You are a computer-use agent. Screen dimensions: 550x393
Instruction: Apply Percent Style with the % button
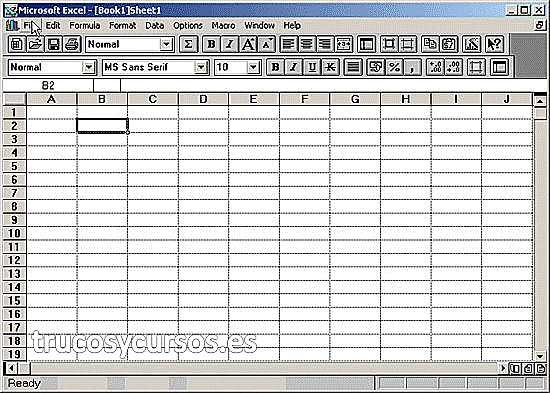tap(394, 67)
